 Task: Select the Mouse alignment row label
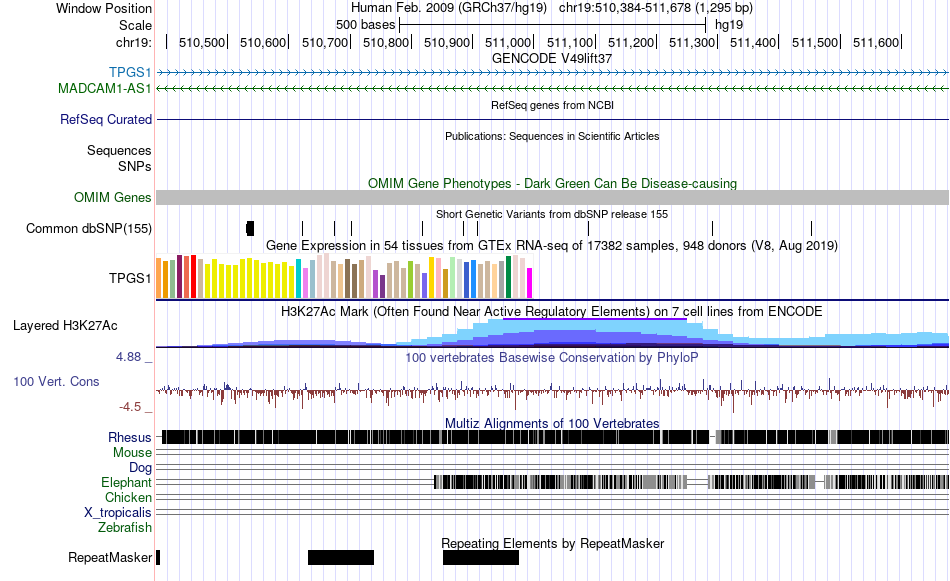(132, 453)
